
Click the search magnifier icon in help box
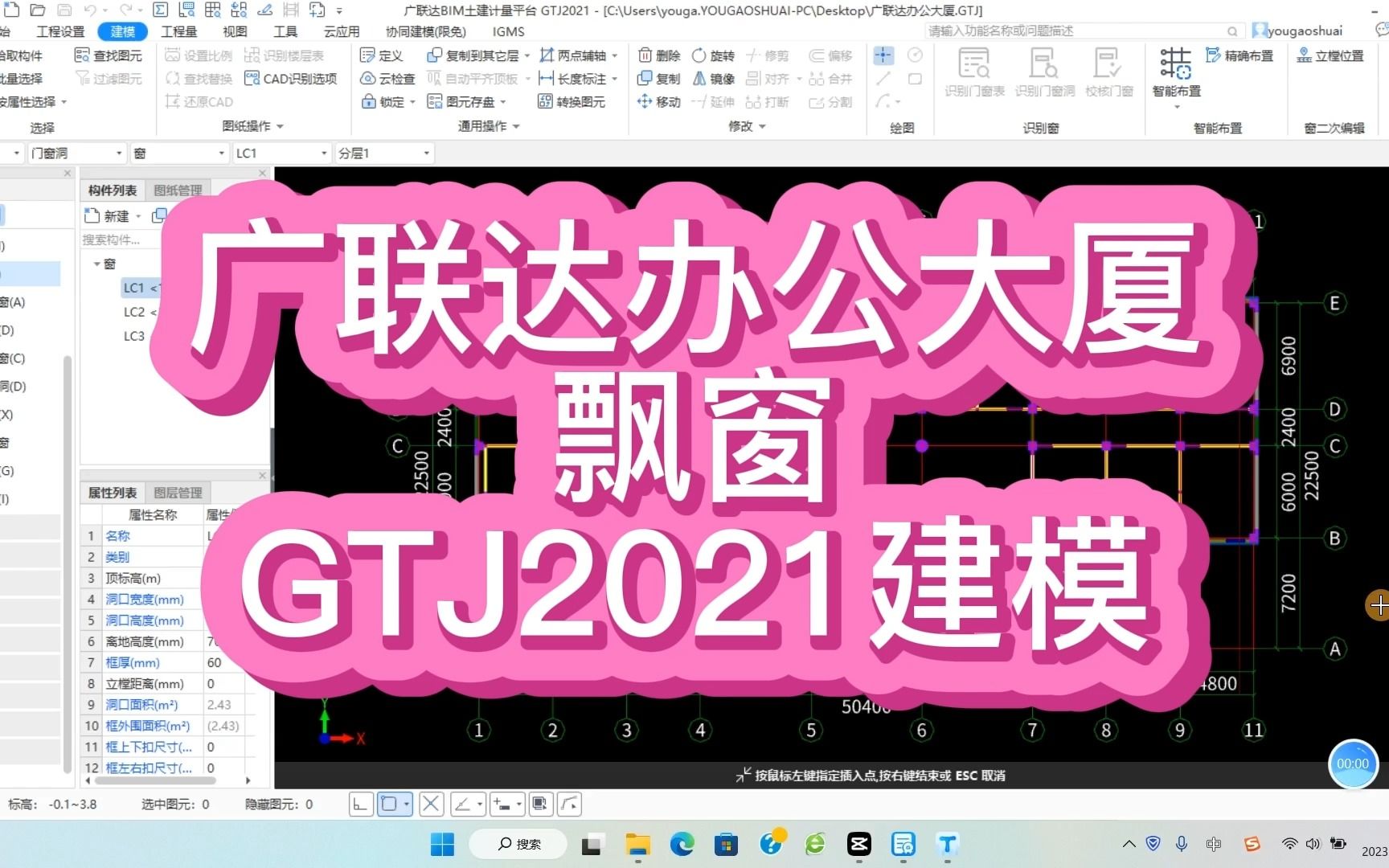1231,31
